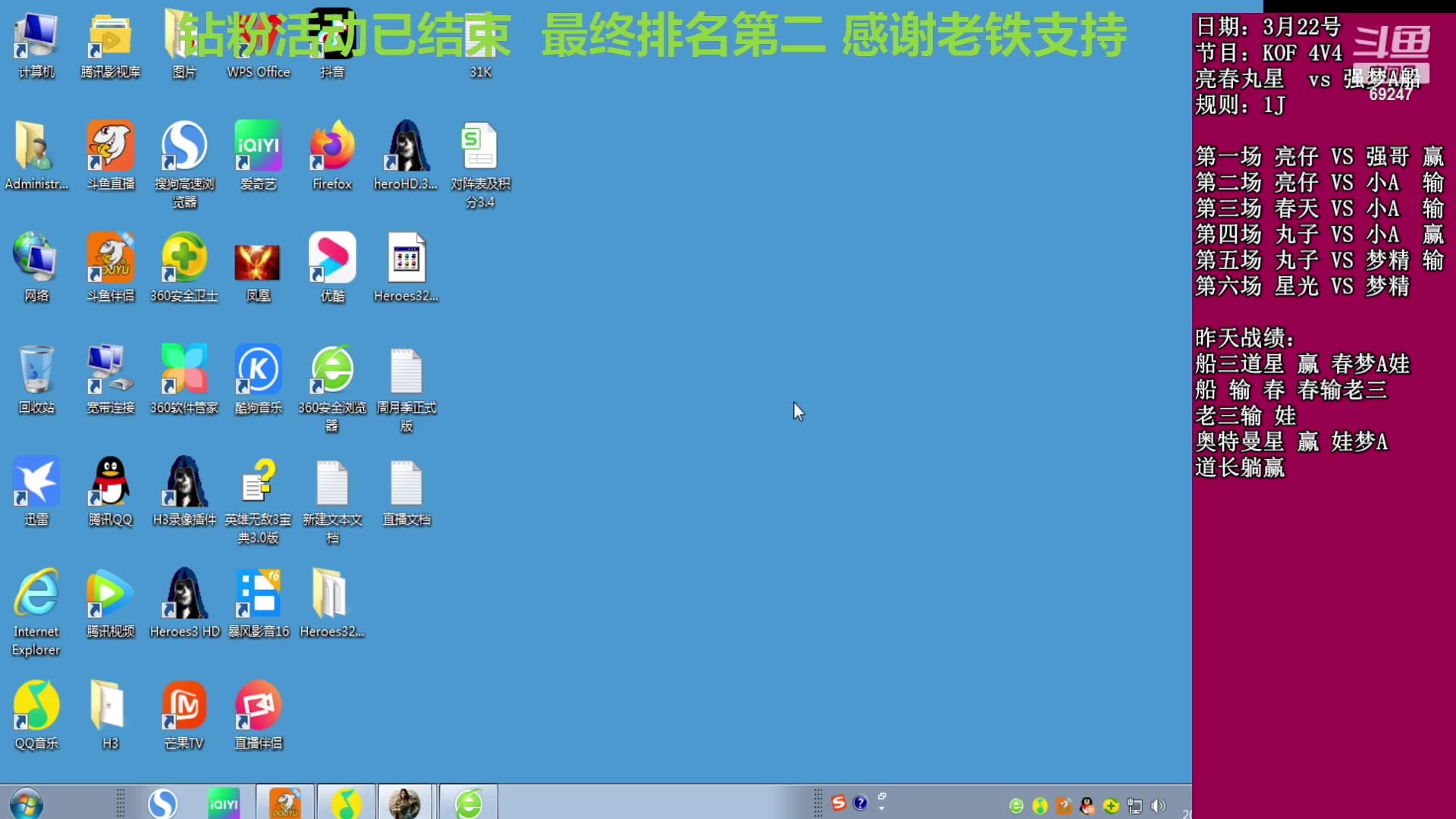The width and height of the screenshot is (1456, 819).
Task: Open the 酷狗音乐 desktop shortcut
Action: (x=258, y=379)
